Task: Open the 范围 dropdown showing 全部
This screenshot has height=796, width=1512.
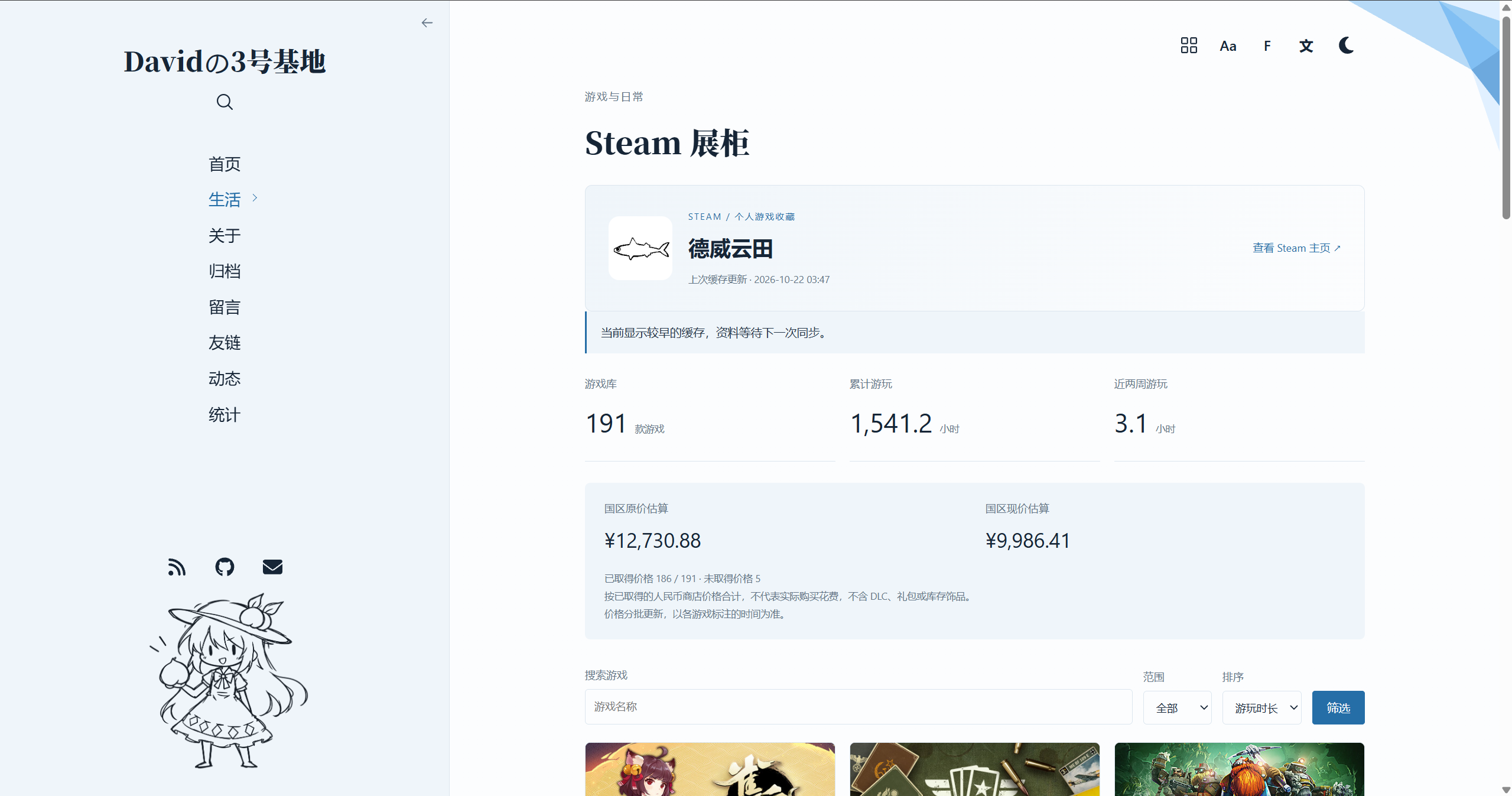Action: [1177, 707]
